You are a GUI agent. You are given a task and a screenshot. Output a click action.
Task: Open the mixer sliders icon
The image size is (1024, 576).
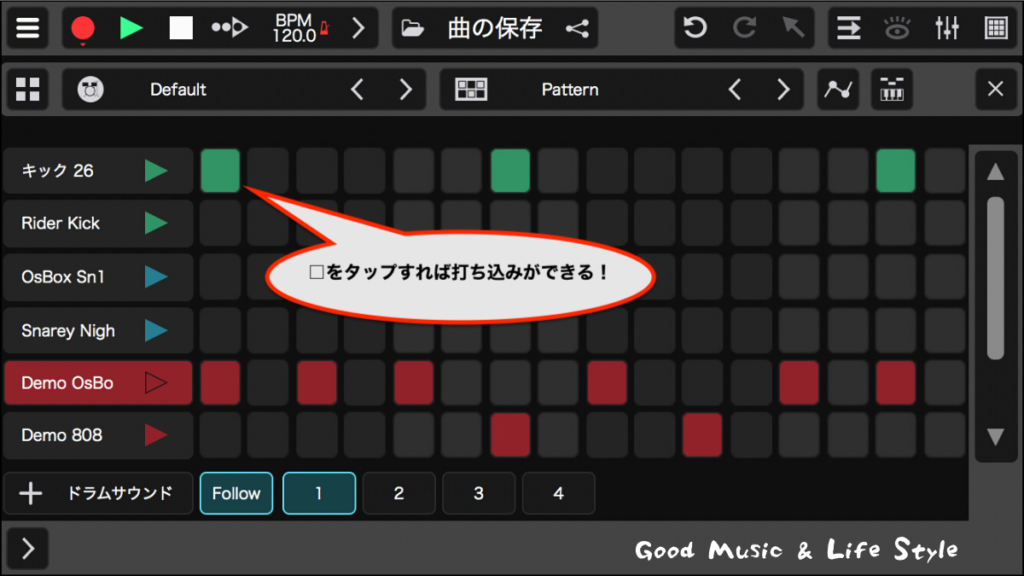coord(946,28)
